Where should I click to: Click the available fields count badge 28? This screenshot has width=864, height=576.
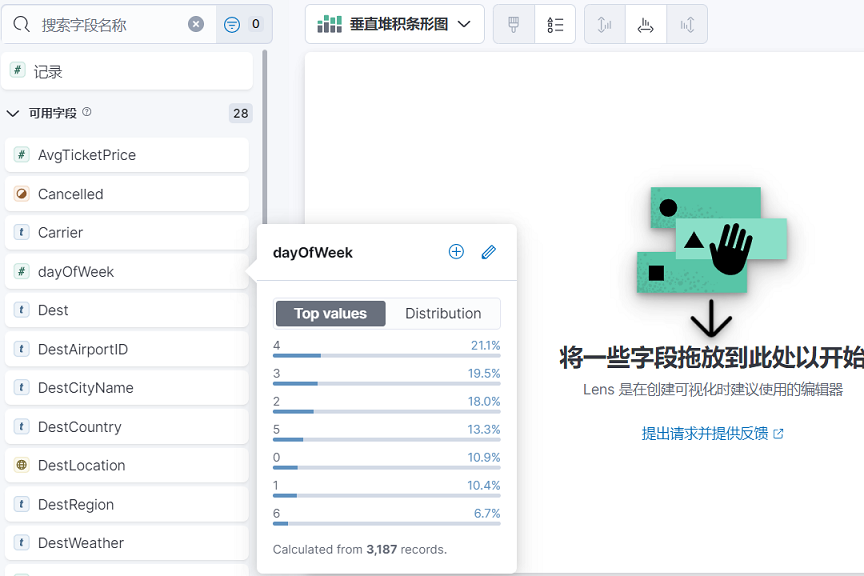(240, 113)
